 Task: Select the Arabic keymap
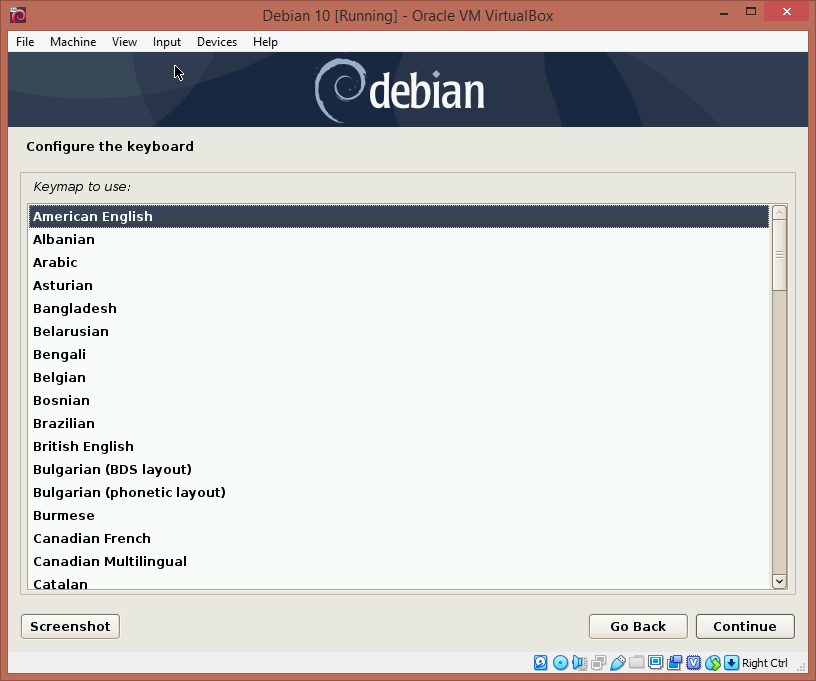(399, 262)
